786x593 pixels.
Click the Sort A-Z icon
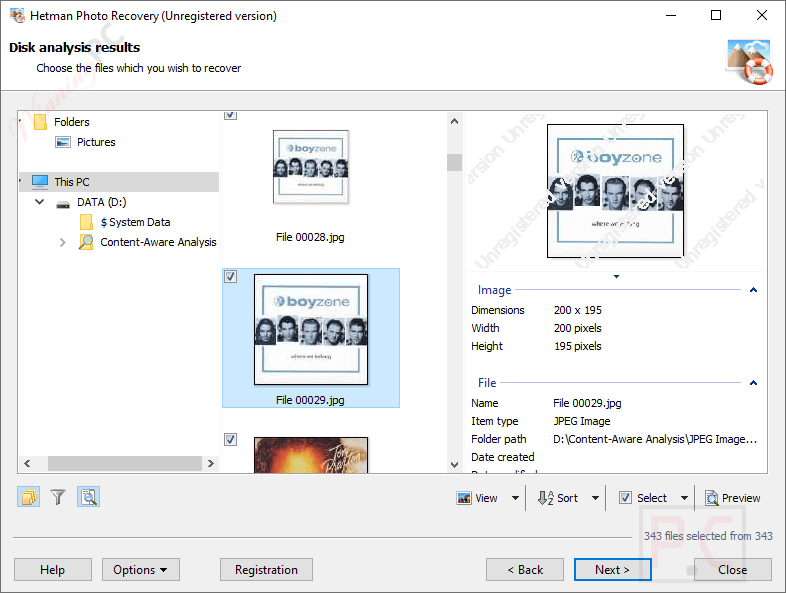(545, 498)
